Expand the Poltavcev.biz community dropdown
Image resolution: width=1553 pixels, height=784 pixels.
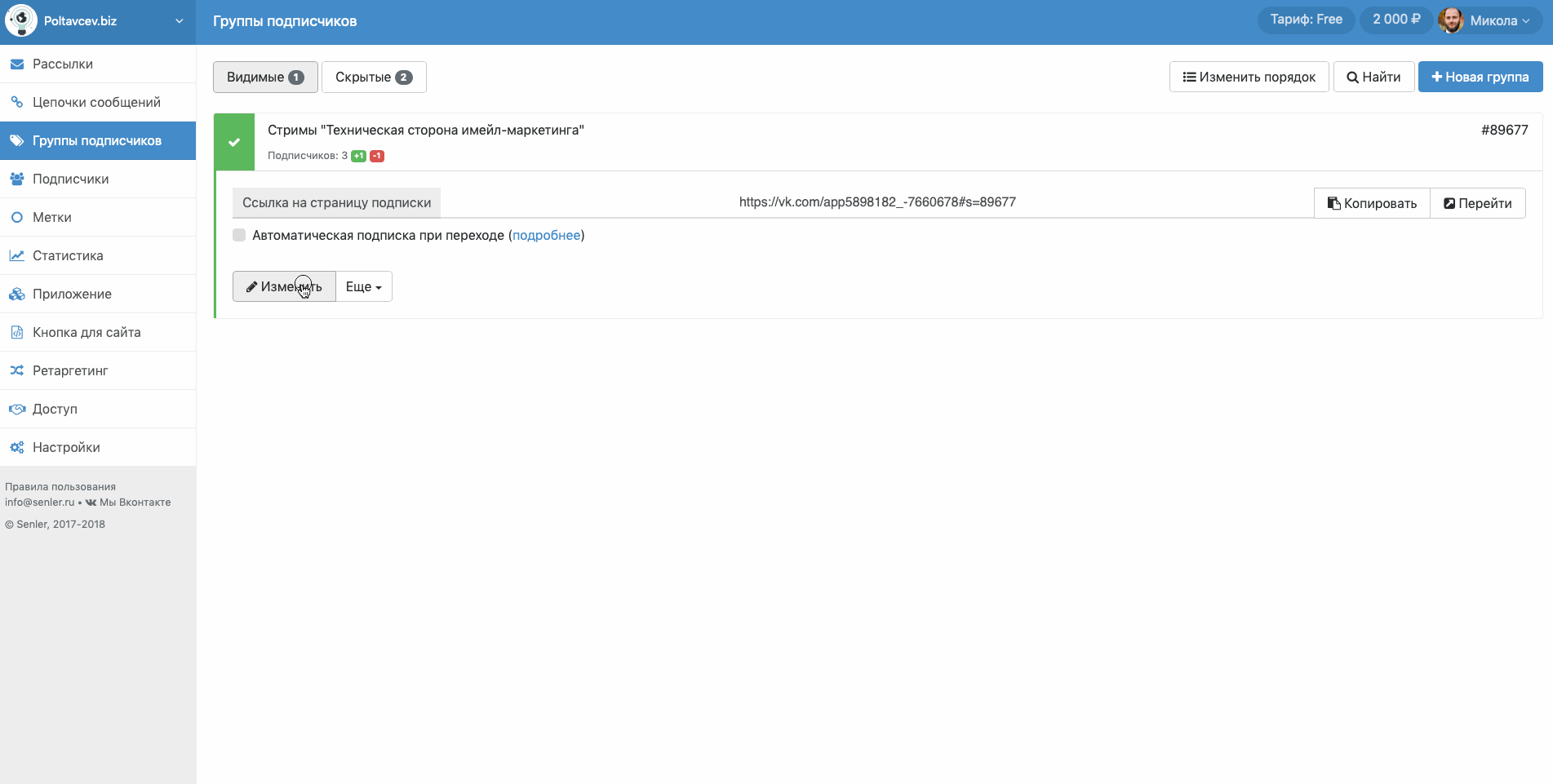(179, 21)
